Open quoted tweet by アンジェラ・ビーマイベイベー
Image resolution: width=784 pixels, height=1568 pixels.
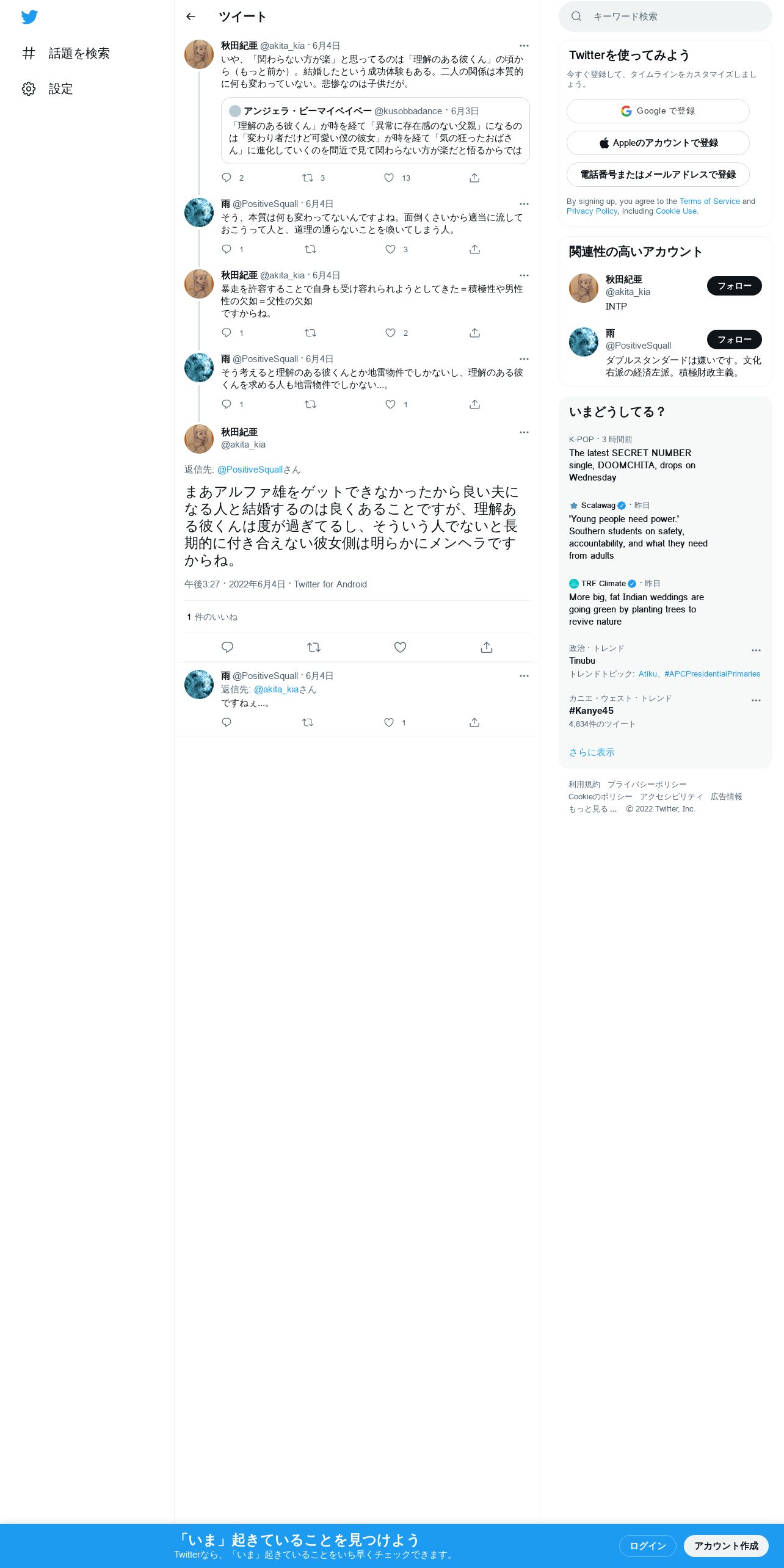(x=375, y=131)
